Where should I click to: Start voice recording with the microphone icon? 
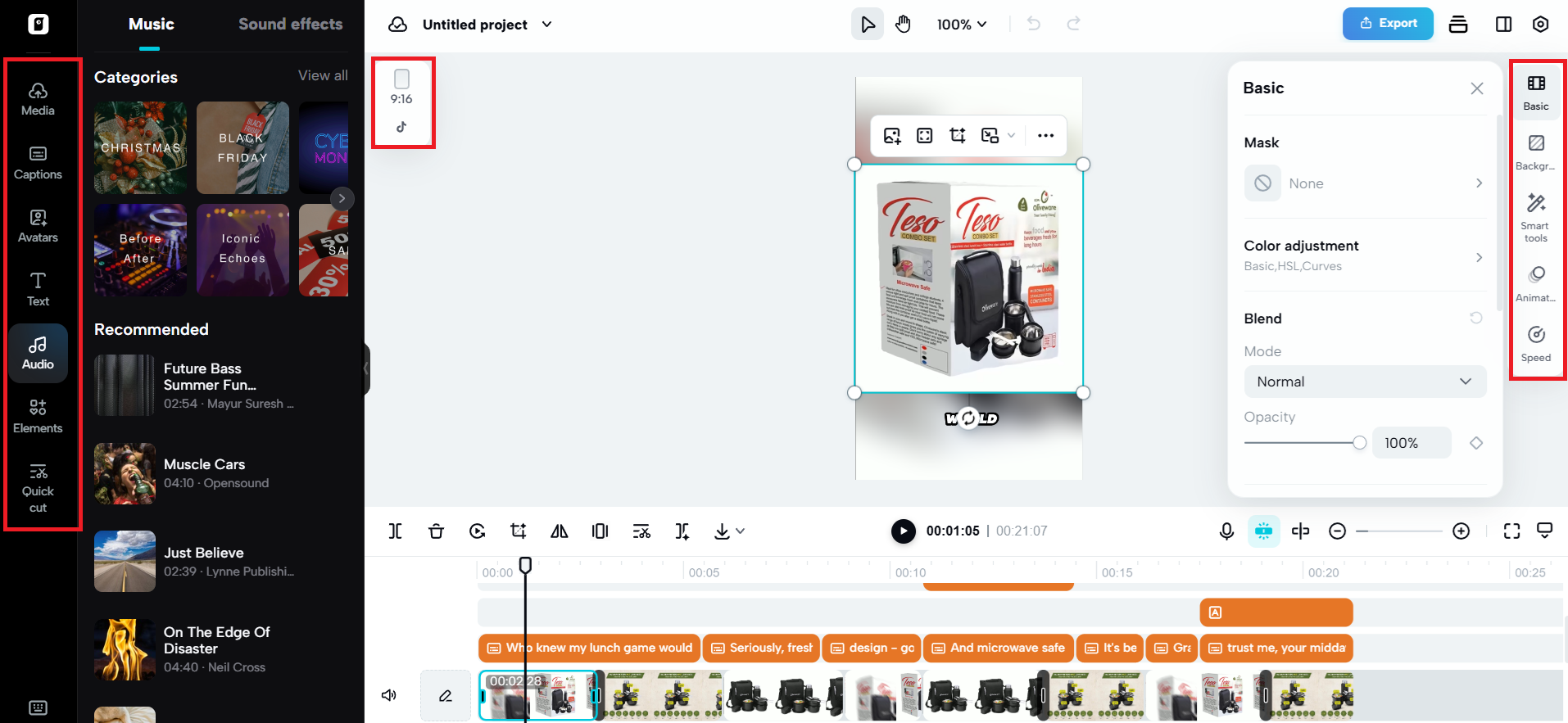[x=1226, y=531]
